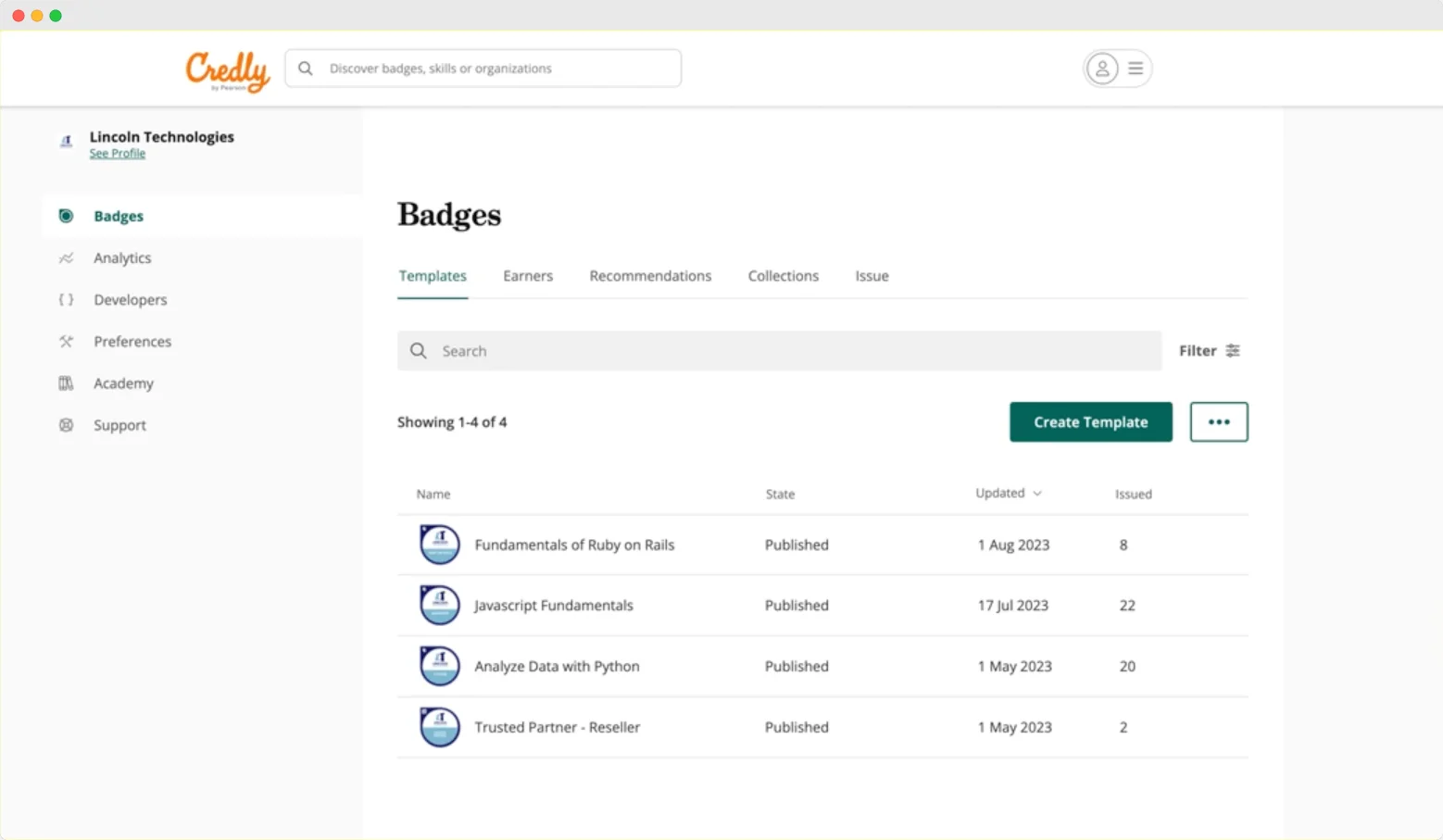Open Analytics from the sidebar icon
Viewport: 1443px width, 840px height.
click(66, 257)
